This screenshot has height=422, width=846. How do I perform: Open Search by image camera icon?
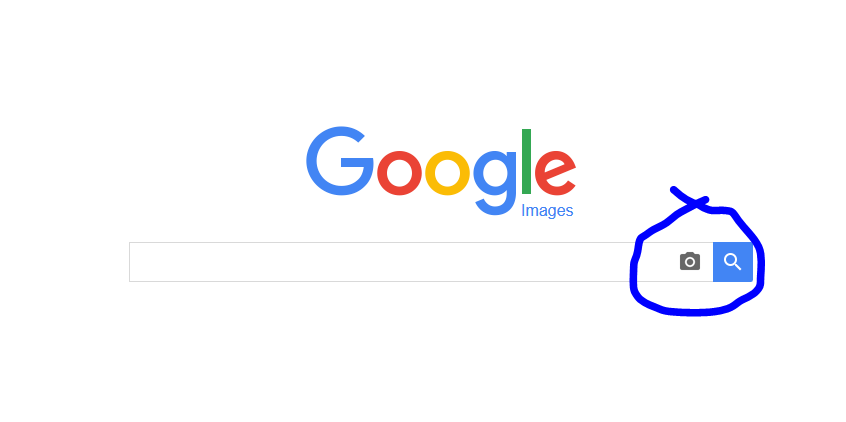(x=690, y=261)
